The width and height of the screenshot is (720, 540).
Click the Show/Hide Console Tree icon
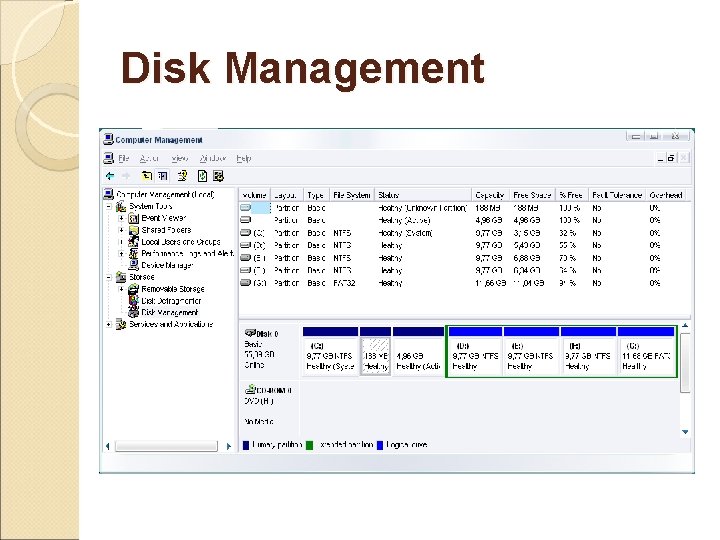coord(163,176)
